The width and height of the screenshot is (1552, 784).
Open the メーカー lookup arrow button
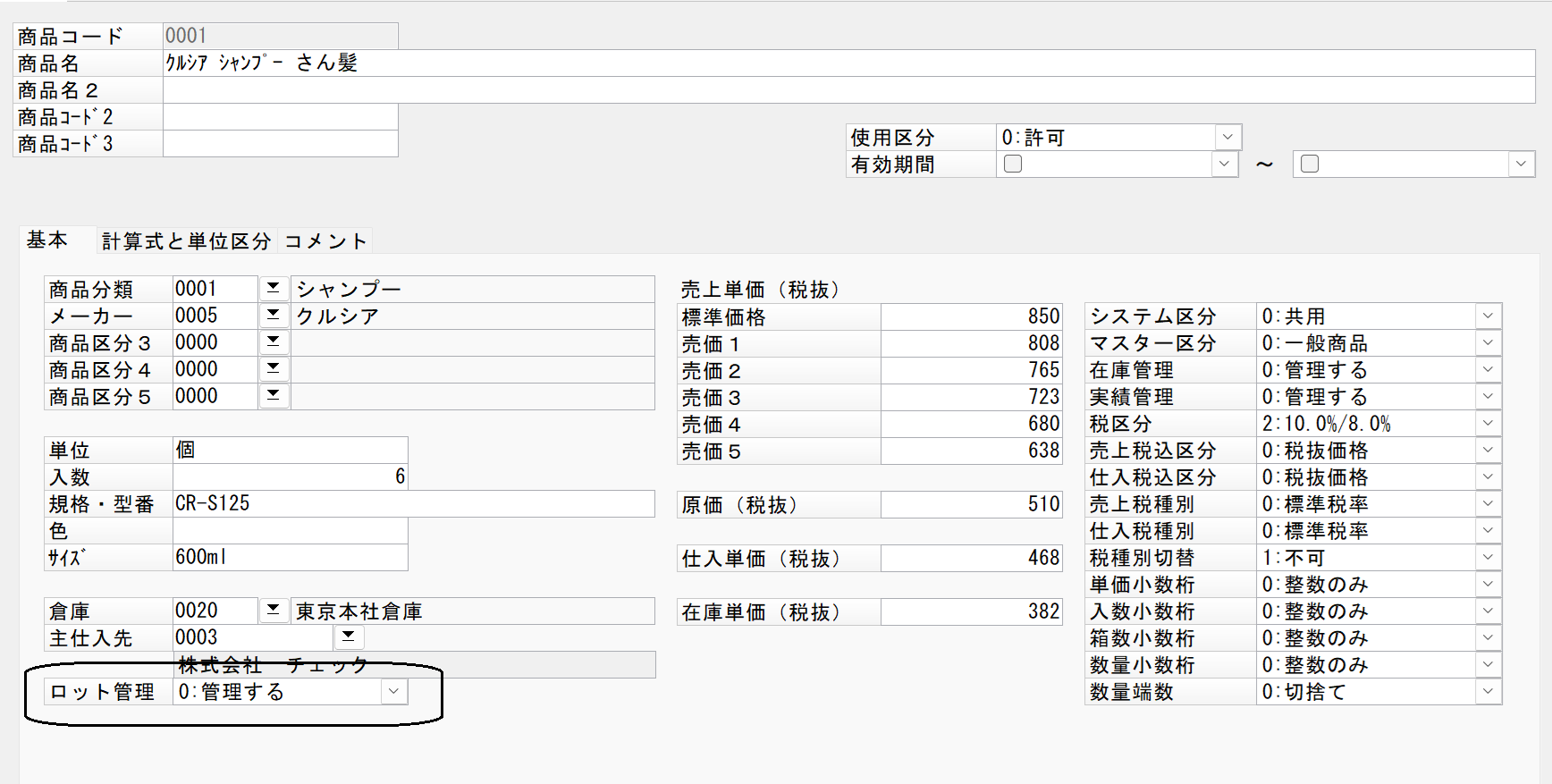274,315
